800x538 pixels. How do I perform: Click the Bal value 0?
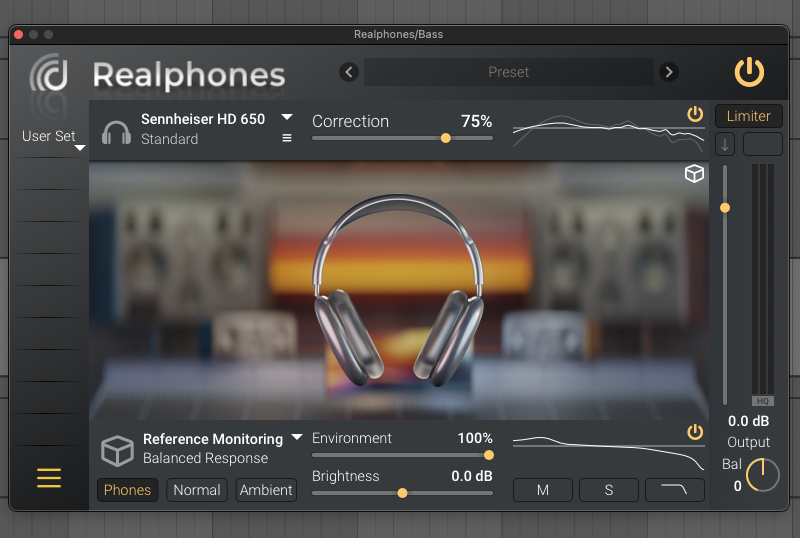737,486
